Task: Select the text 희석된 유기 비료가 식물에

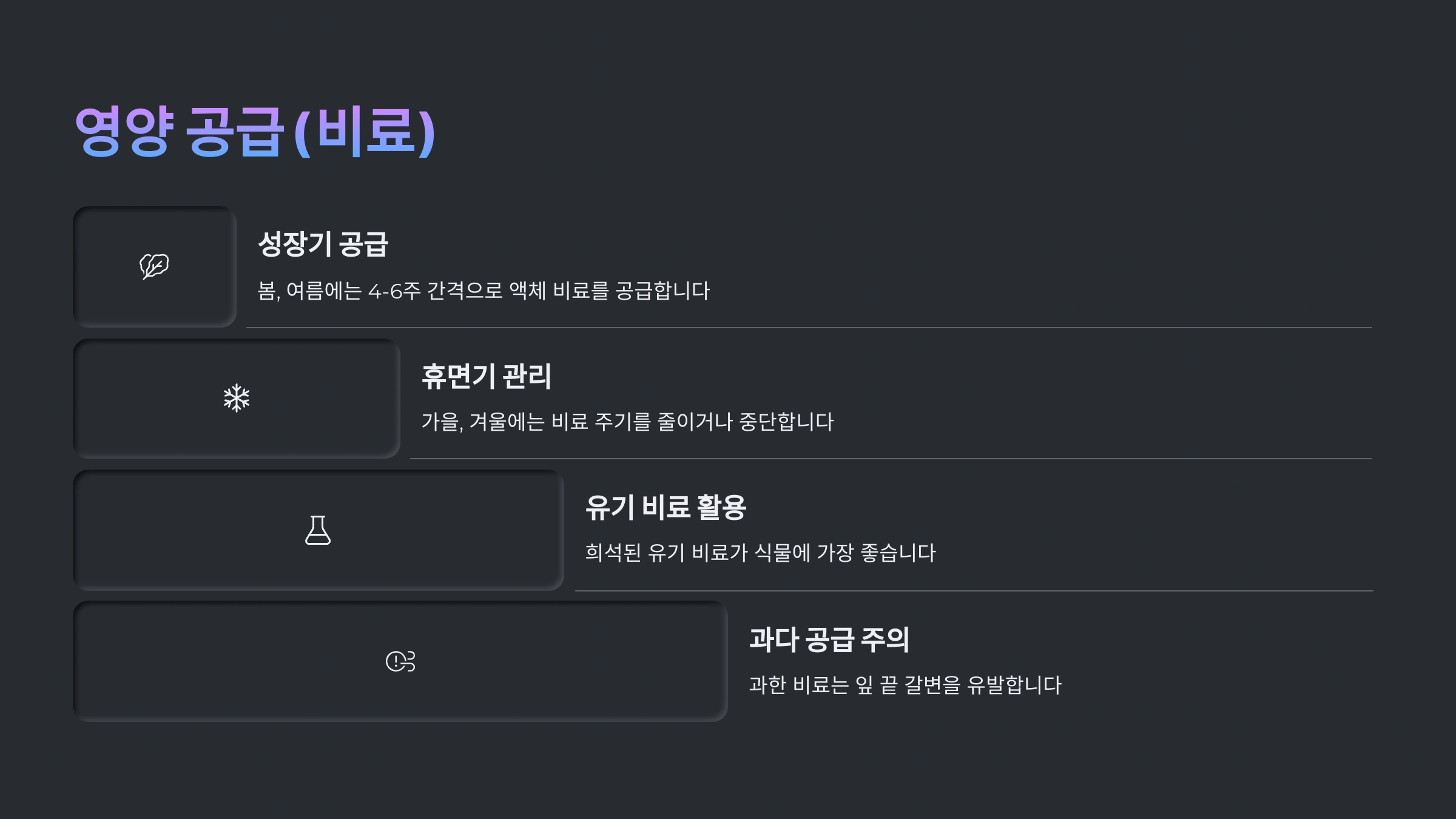Action: pyautogui.click(x=698, y=553)
